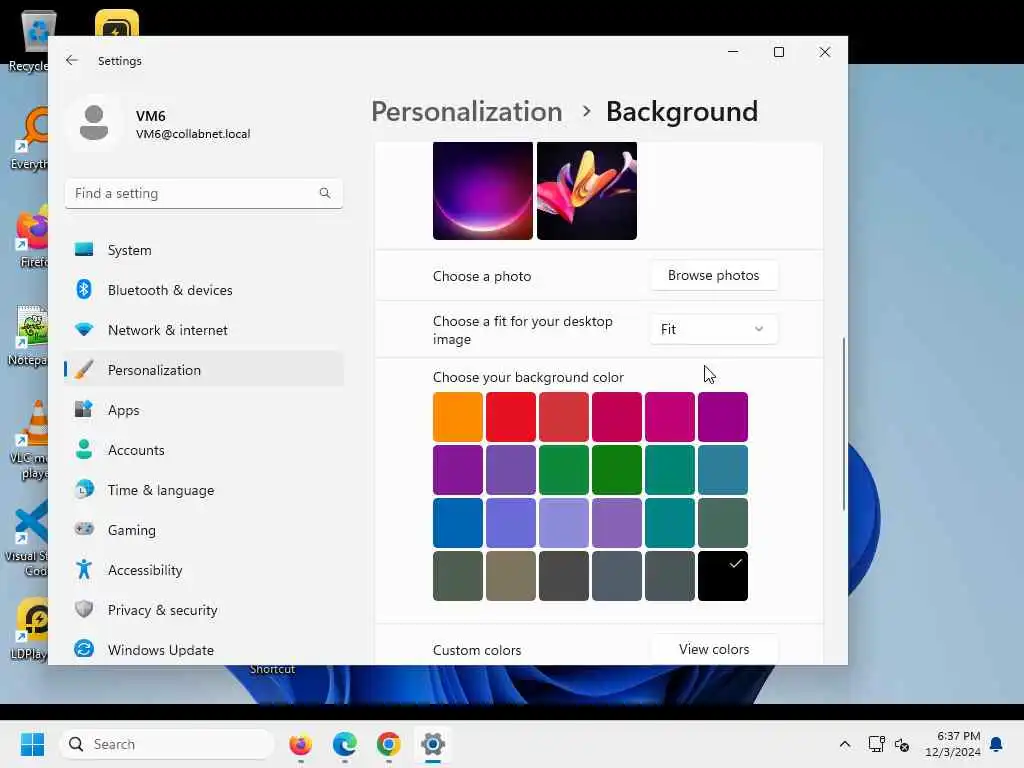This screenshot has width=1024, height=768.
Task: Click the Gaming controller icon
Action: point(84,529)
